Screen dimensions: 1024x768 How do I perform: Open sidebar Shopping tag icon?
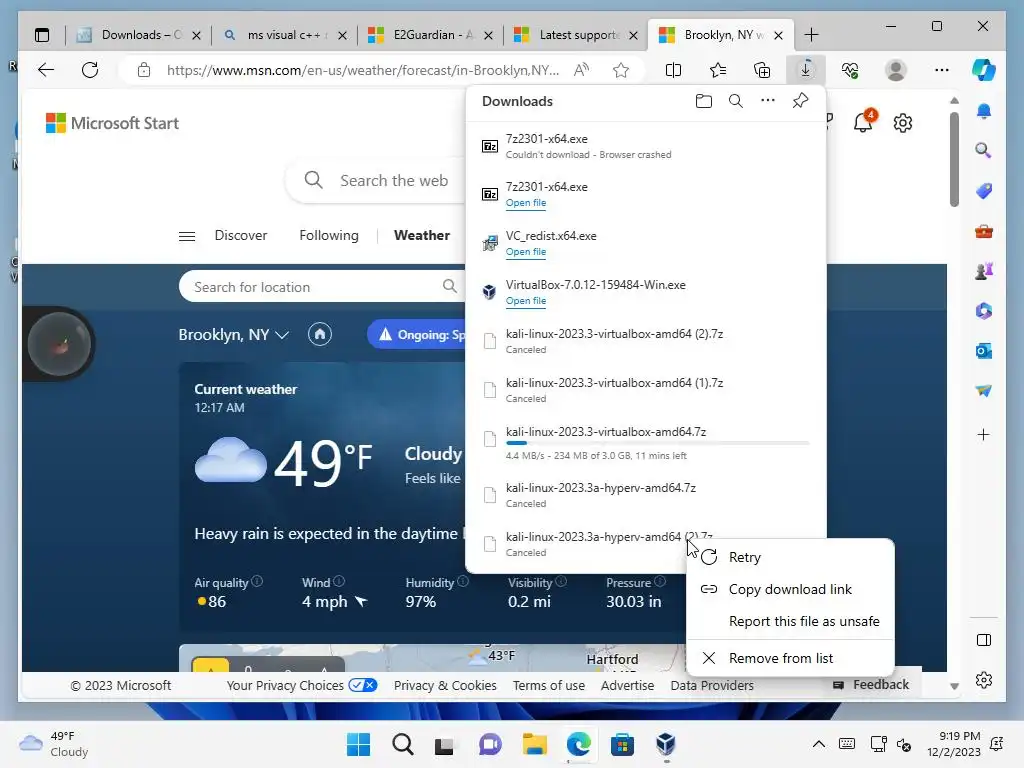point(984,191)
